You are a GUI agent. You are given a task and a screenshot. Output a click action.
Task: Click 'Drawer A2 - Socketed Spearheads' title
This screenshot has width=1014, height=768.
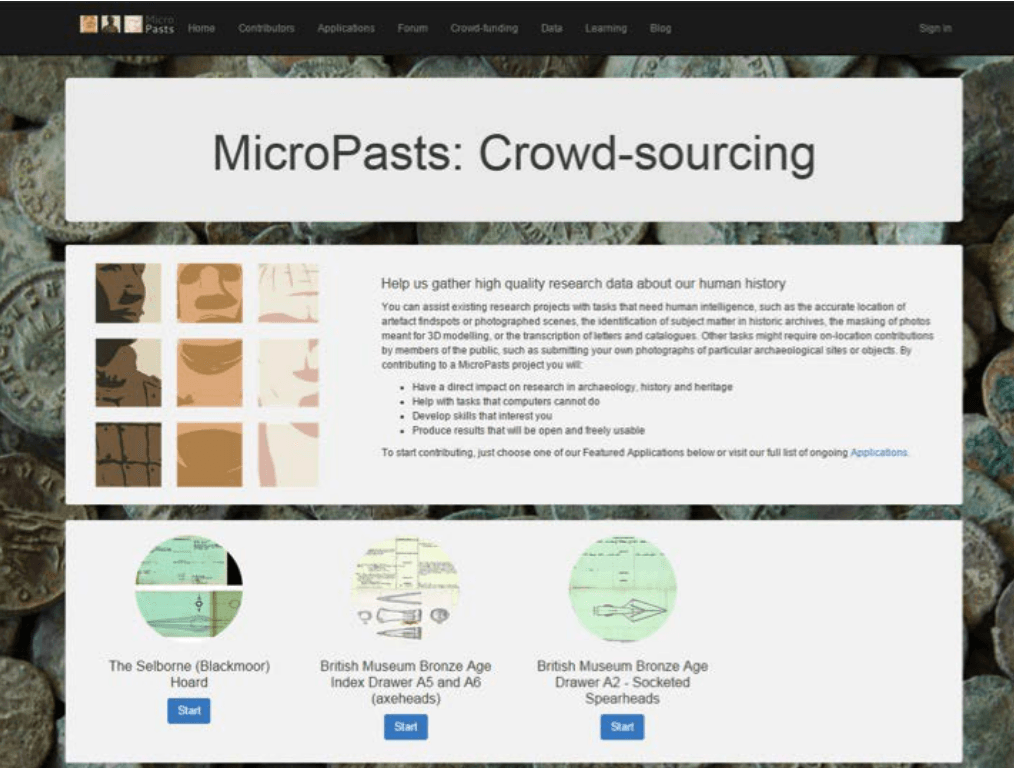click(622, 682)
